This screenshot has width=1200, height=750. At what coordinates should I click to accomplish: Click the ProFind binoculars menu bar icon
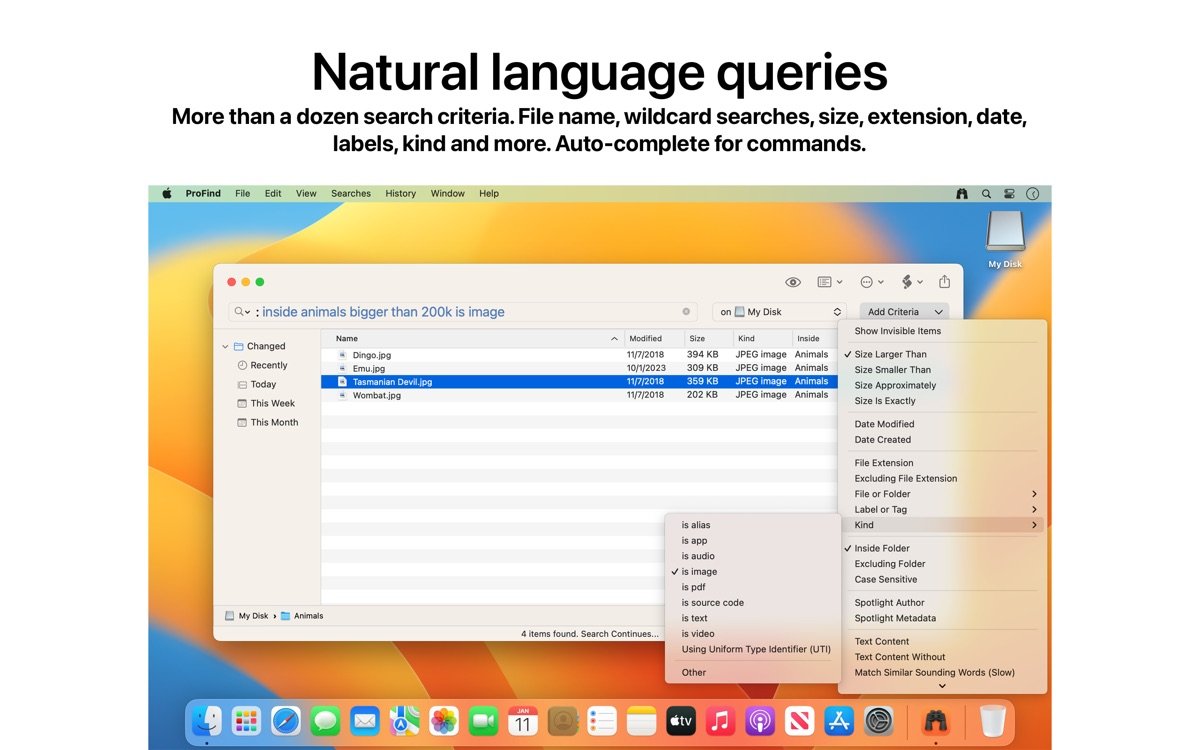[x=962, y=194]
